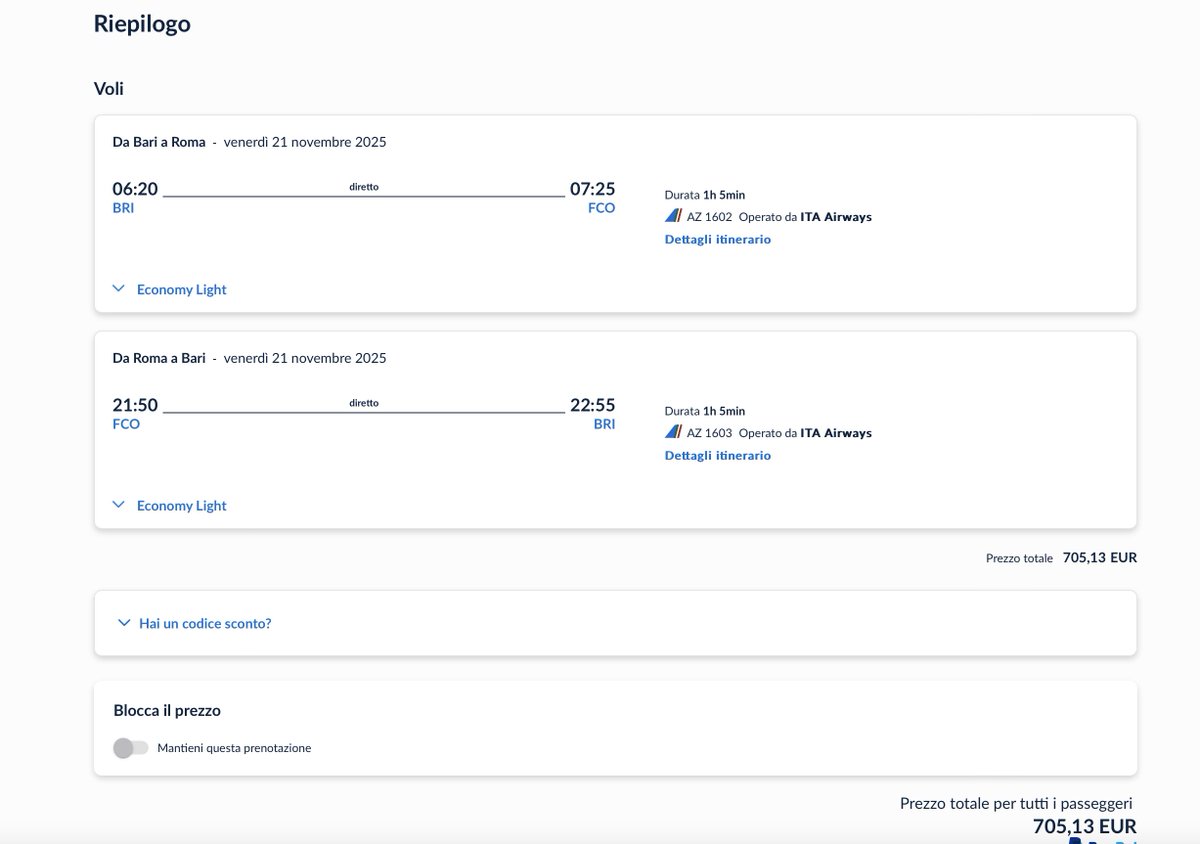Select the Da Bari a Roma flight card
1200x844 pixels.
point(614,214)
